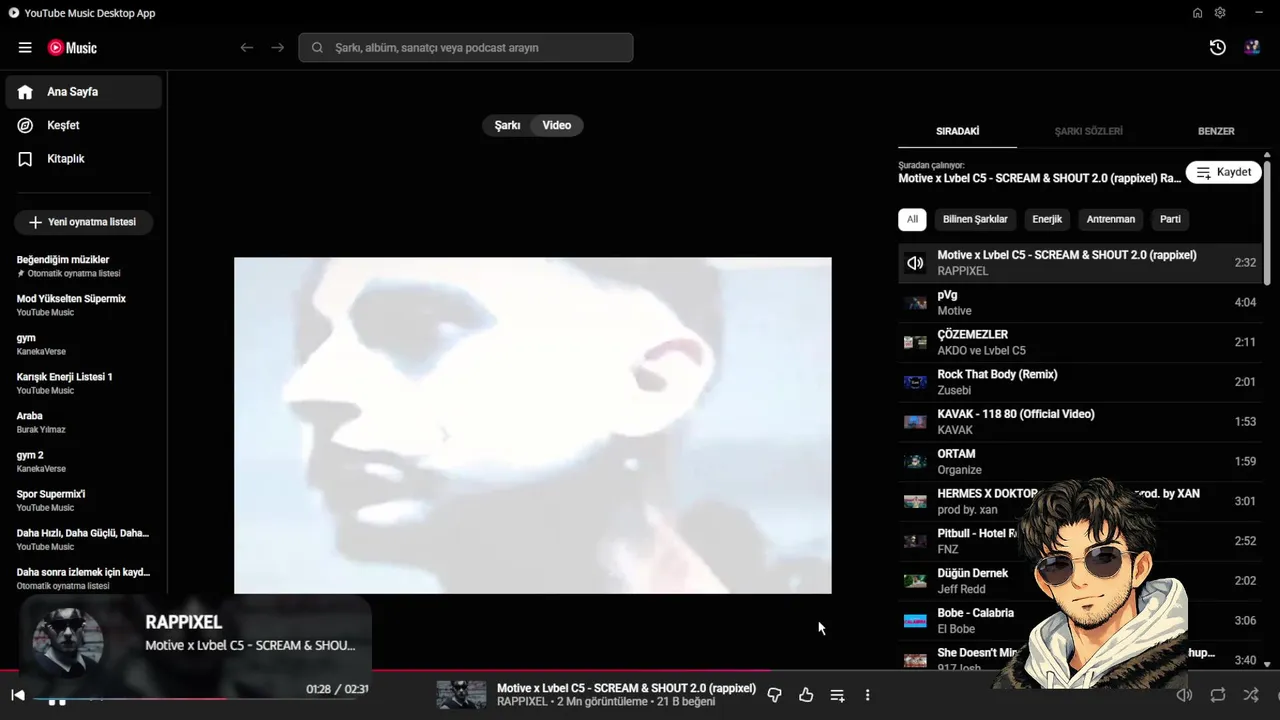Go to Kitaplık page
The height and width of the screenshot is (720, 1280).
point(84,159)
